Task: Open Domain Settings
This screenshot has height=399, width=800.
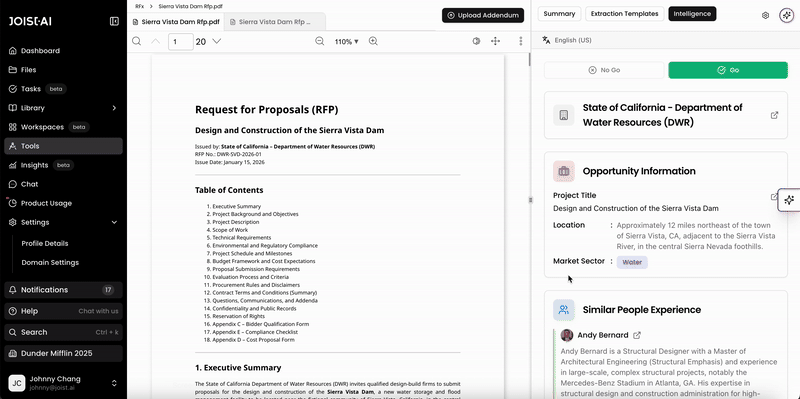Action: click(x=50, y=263)
